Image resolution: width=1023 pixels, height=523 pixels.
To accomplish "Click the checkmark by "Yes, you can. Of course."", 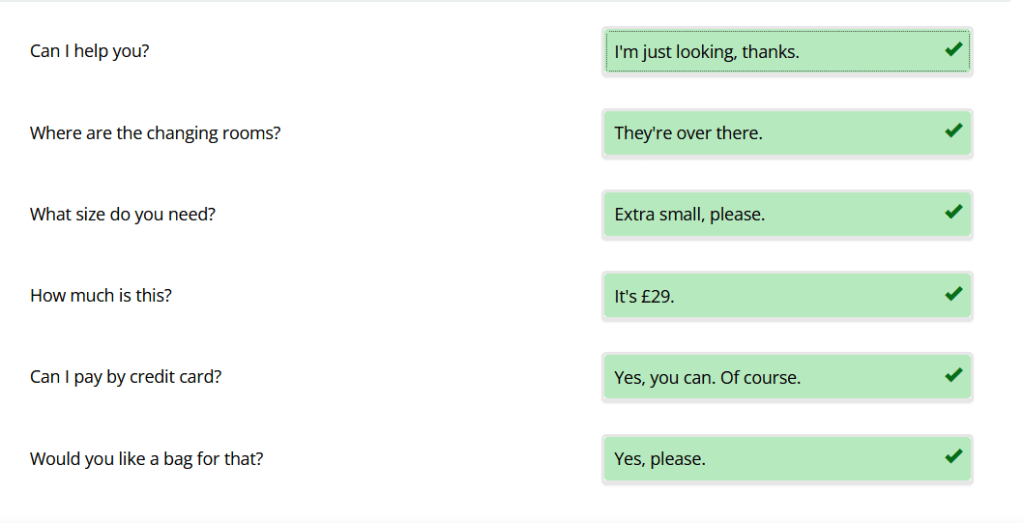I will click(953, 375).
